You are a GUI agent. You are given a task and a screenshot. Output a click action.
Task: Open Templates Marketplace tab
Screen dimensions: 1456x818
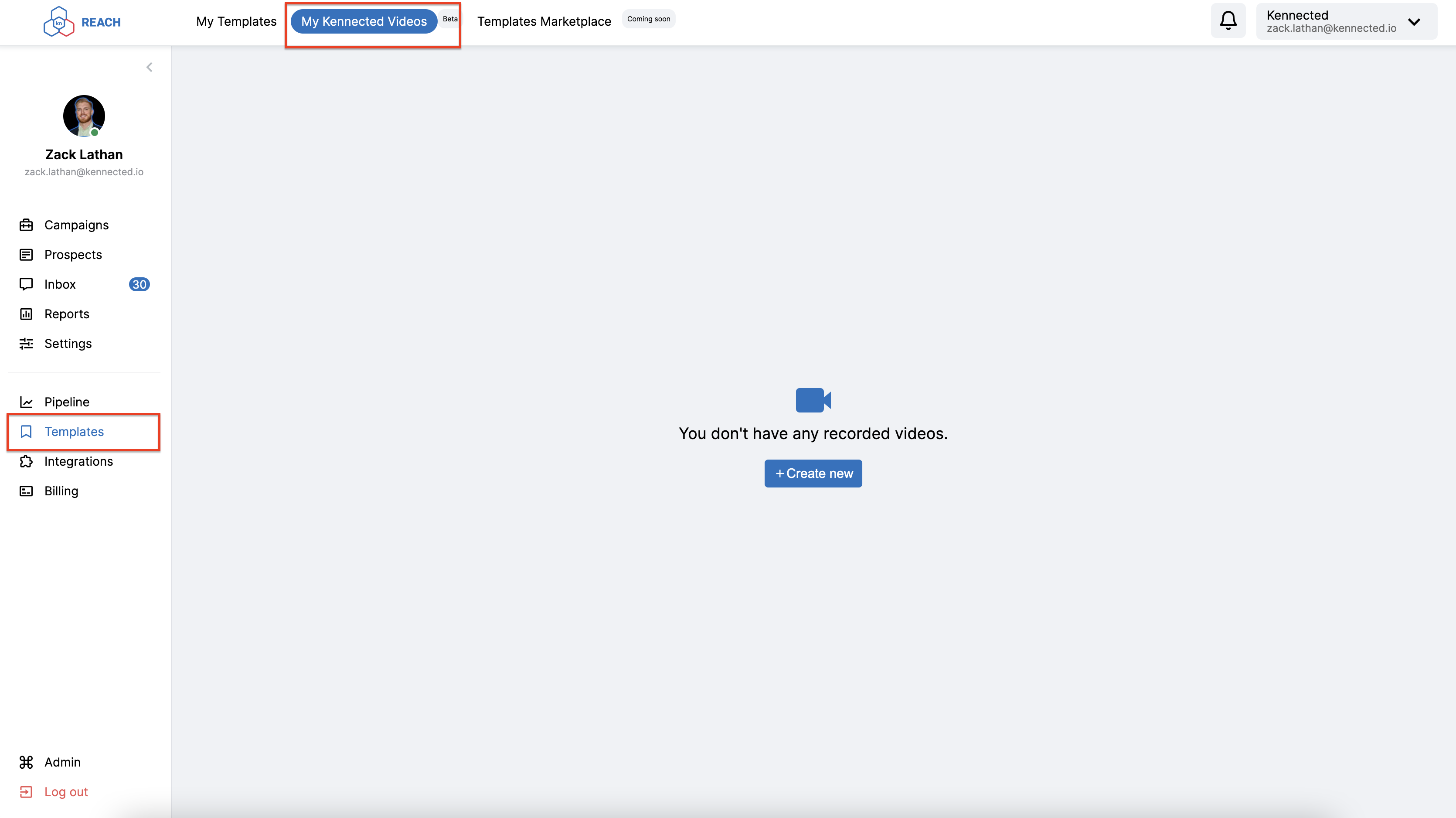pyautogui.click(x=544, y=21)
